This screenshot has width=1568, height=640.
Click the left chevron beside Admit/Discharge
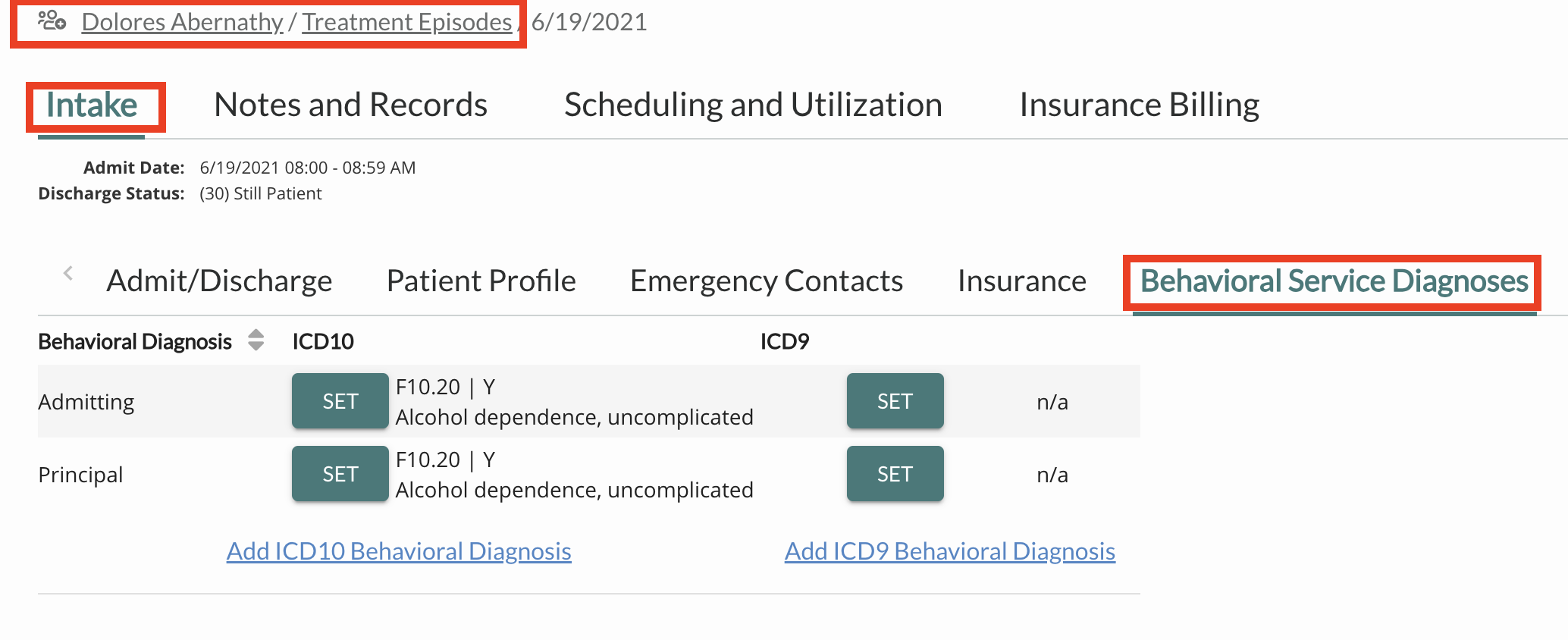67,275
